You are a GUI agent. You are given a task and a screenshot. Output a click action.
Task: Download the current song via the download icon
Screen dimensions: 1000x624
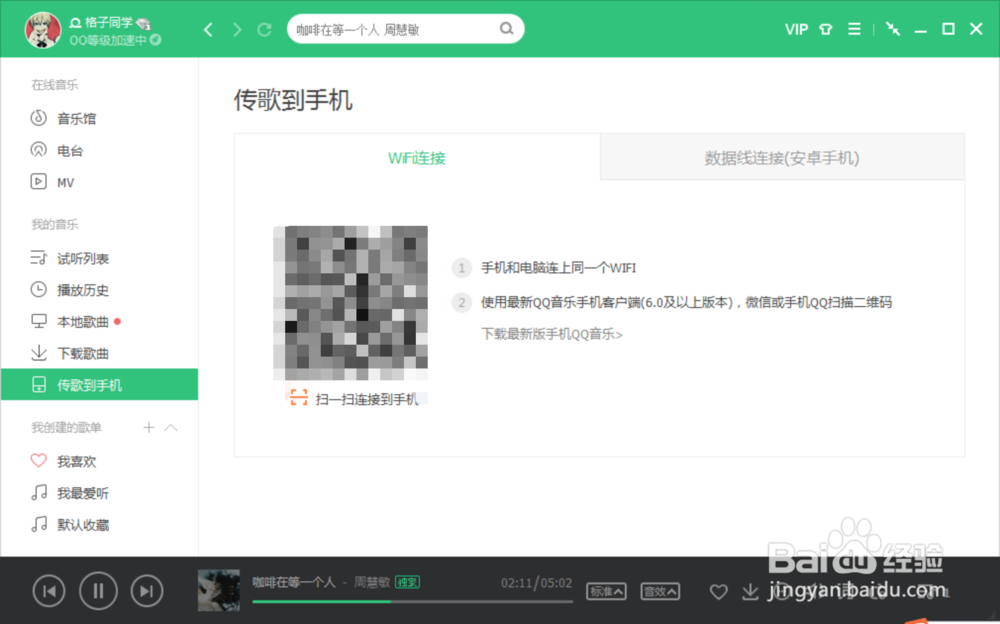click(750, 592)
